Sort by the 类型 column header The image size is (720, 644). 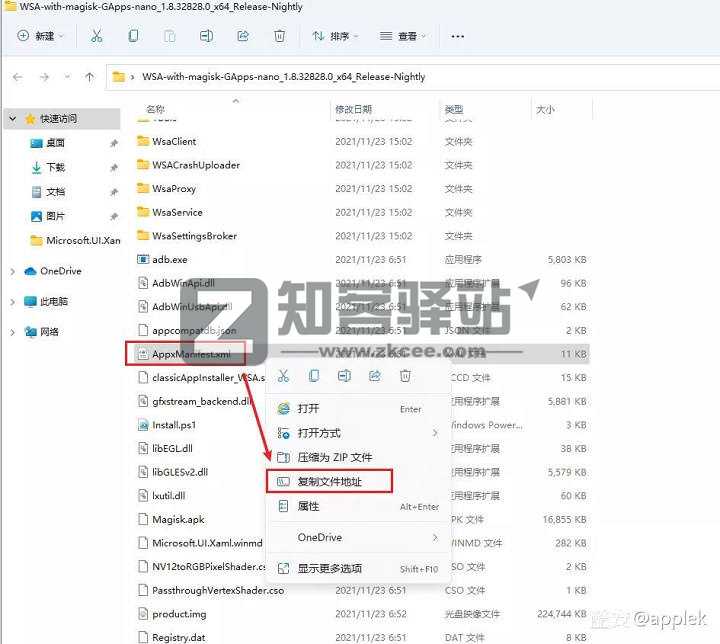454,109
